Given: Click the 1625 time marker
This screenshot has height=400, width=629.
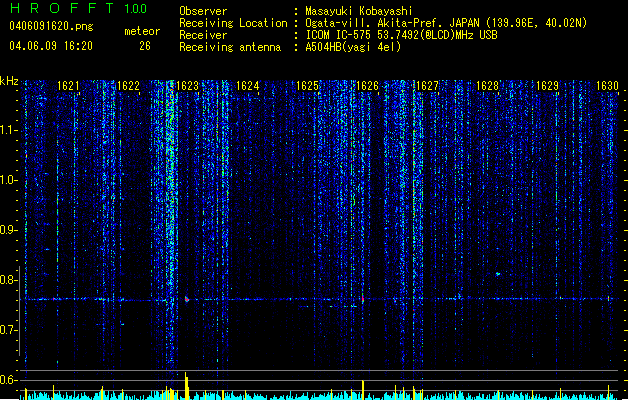Looking at the screenshot, I should [x=307, y=86].
